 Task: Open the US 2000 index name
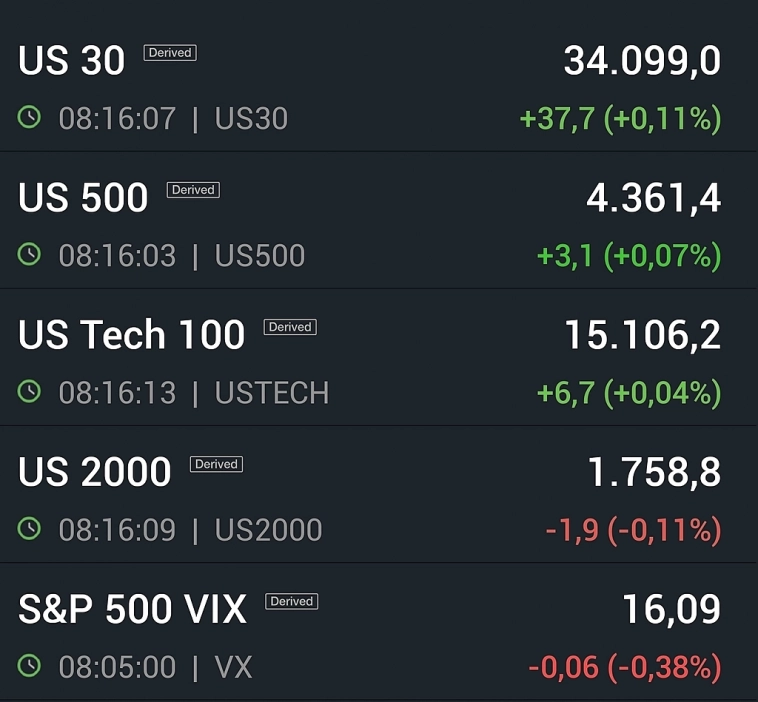95,473
